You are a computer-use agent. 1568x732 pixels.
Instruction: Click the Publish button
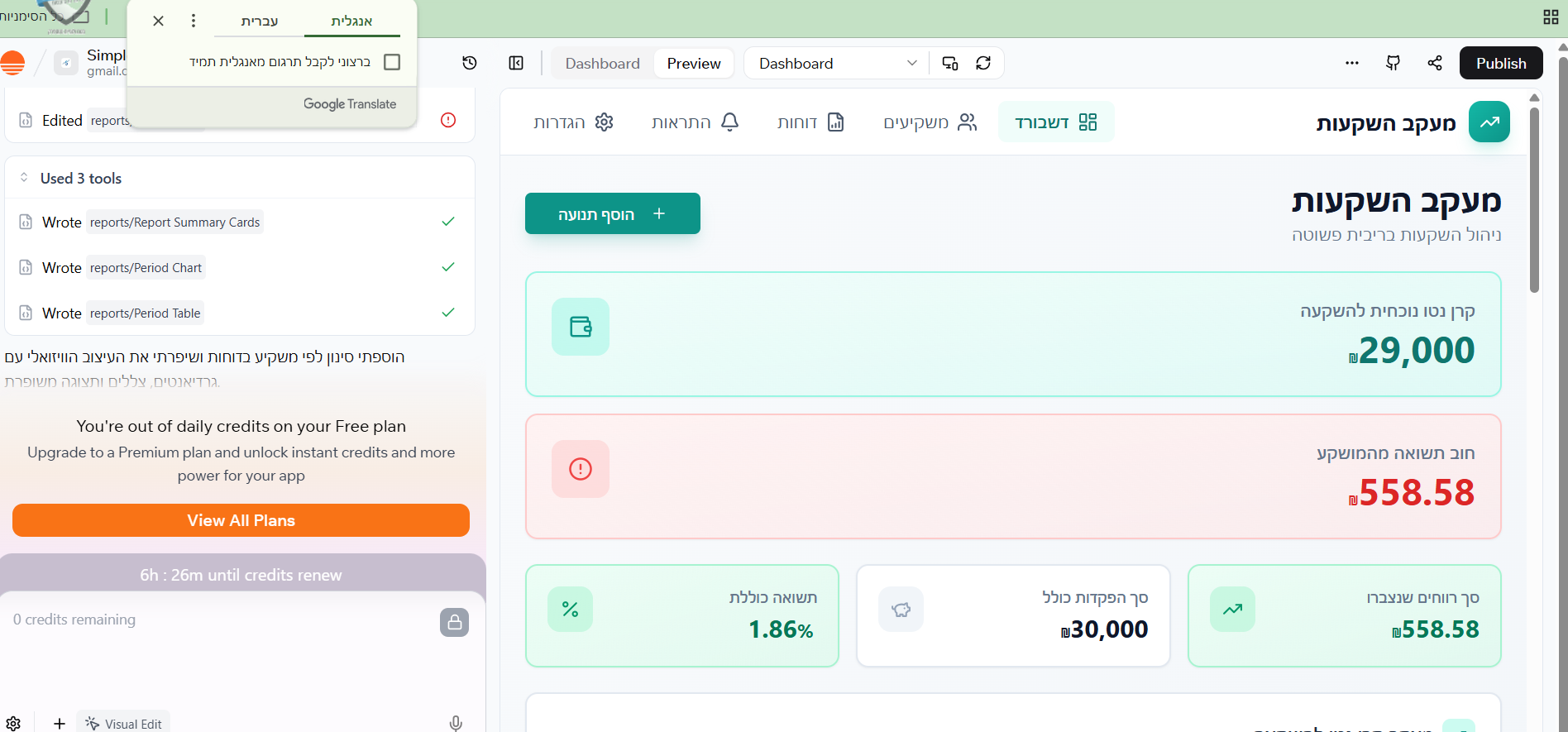[1500, 63]
